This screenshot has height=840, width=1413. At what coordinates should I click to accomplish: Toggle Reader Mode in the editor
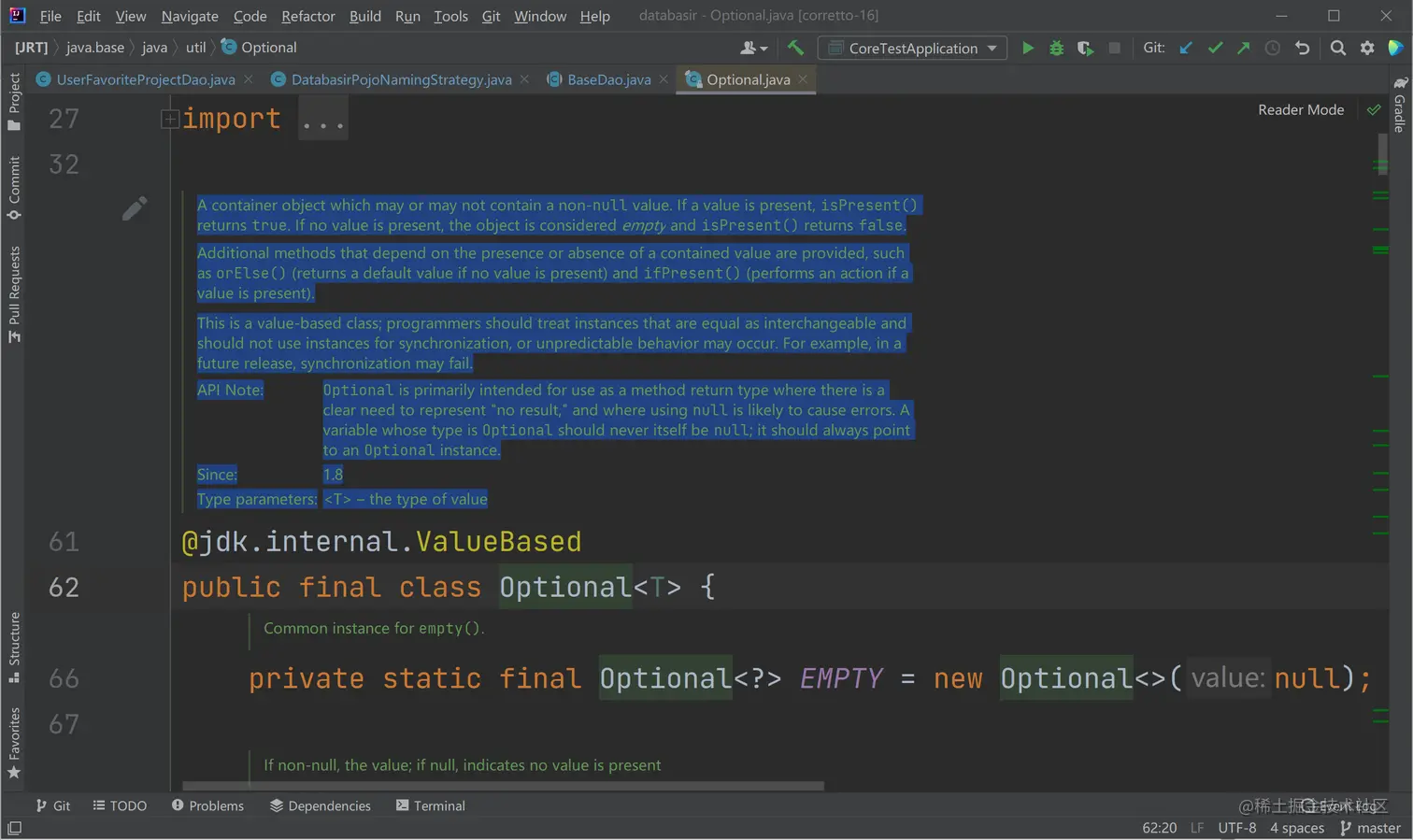(x=1300, y=110)
